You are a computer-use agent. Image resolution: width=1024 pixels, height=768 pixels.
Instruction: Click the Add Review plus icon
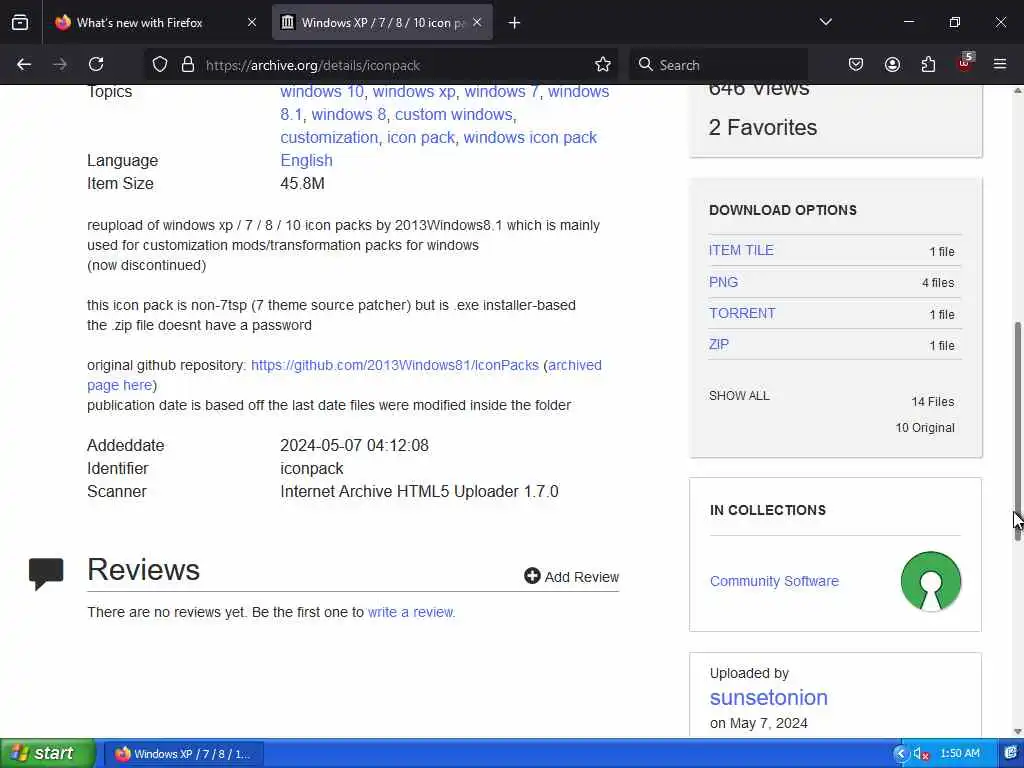pos(532,575)
